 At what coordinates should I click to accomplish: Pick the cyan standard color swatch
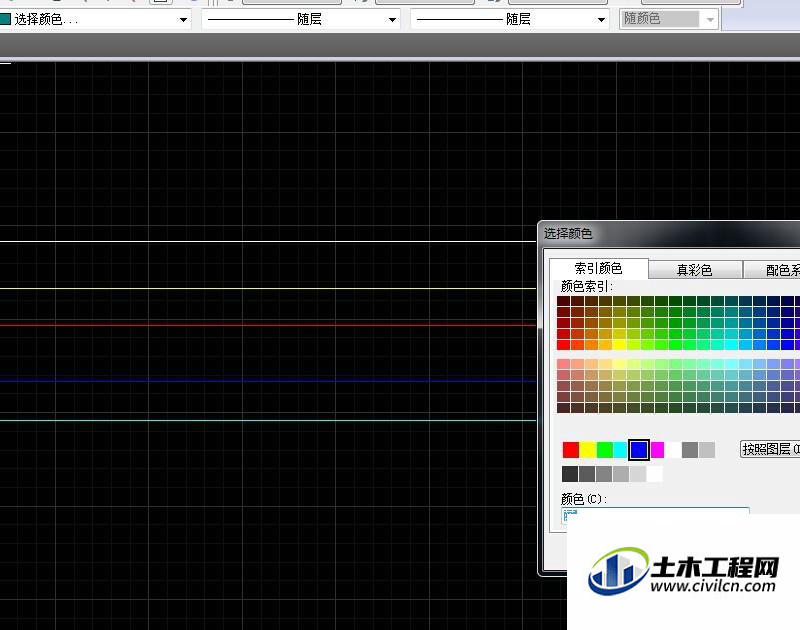pos(620,450)
